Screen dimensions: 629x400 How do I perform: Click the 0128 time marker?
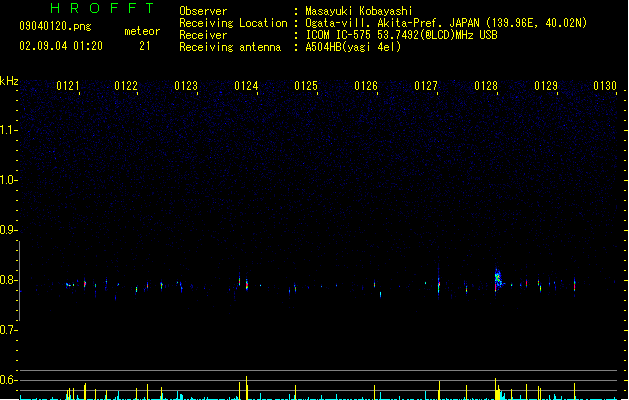coord(486,86)
